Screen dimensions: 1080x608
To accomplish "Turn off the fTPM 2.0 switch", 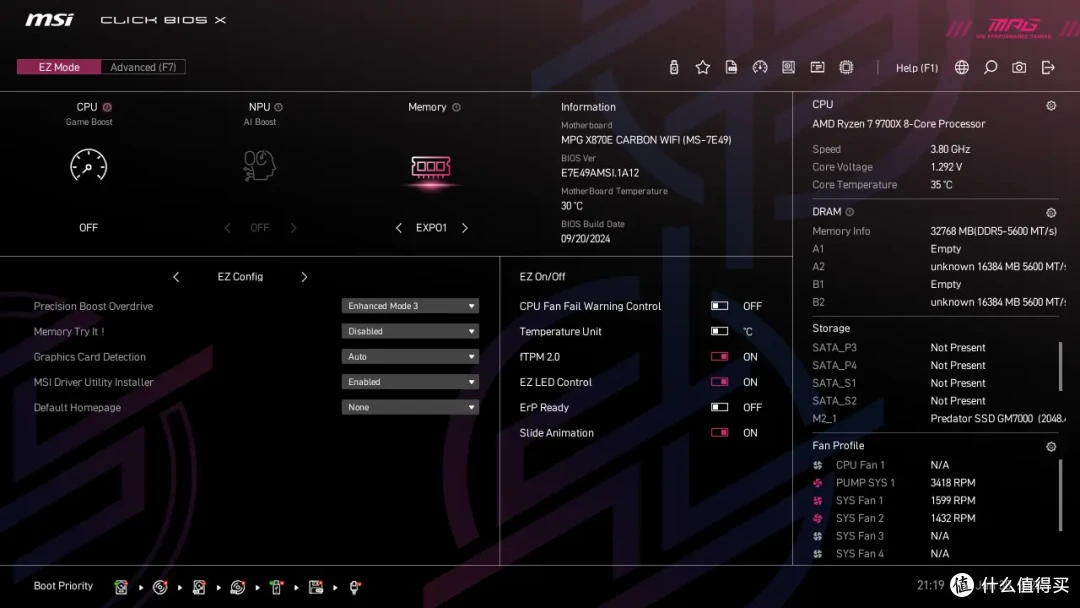I will pos(720,357).
